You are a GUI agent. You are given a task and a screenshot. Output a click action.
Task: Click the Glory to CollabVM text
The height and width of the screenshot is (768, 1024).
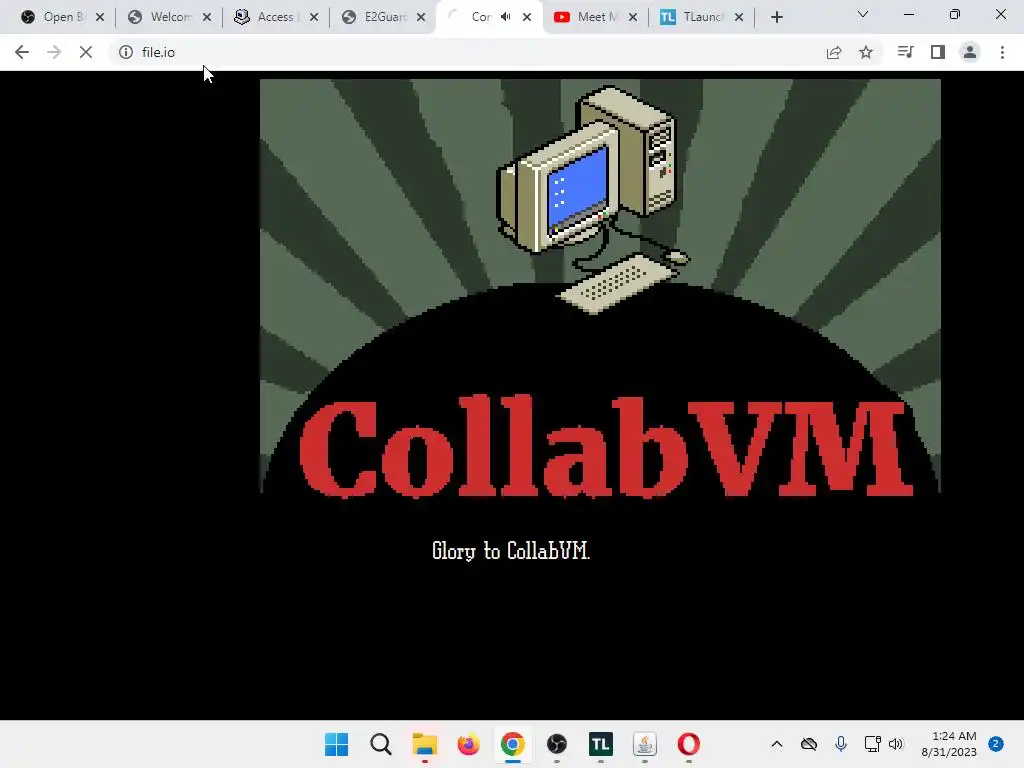tap(511, 551)
